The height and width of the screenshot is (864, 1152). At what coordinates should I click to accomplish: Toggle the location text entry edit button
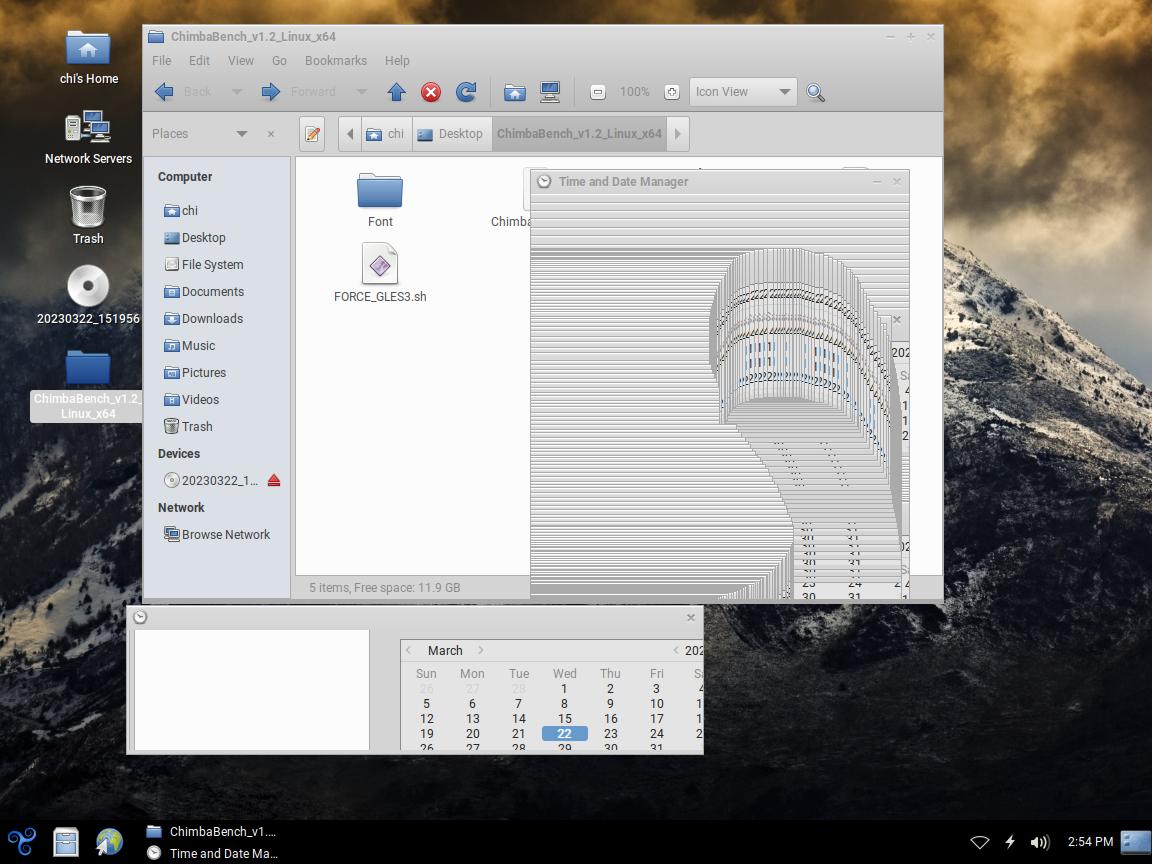click(312, 134)
